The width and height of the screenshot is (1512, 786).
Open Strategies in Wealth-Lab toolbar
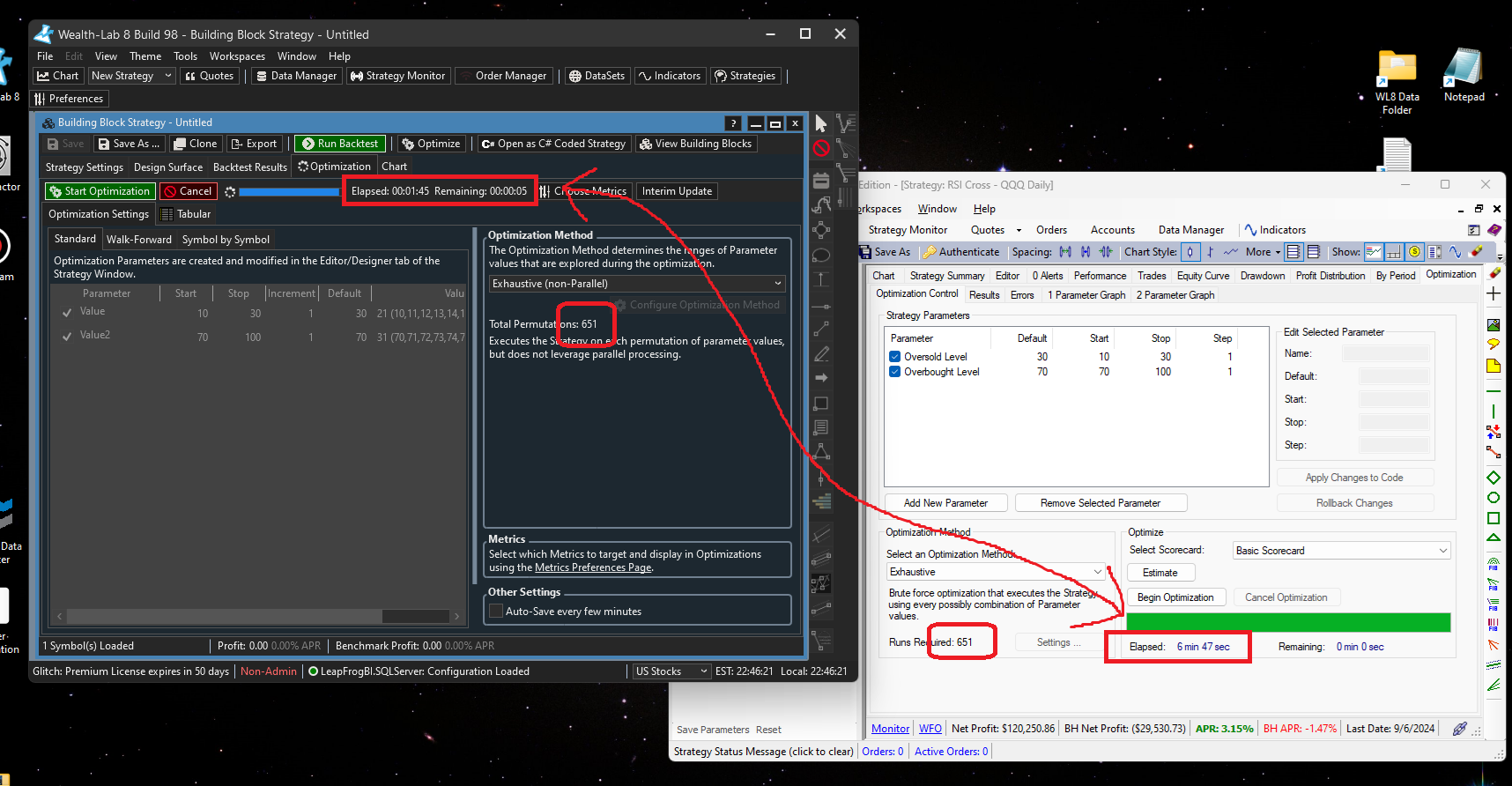coord(745,76)
